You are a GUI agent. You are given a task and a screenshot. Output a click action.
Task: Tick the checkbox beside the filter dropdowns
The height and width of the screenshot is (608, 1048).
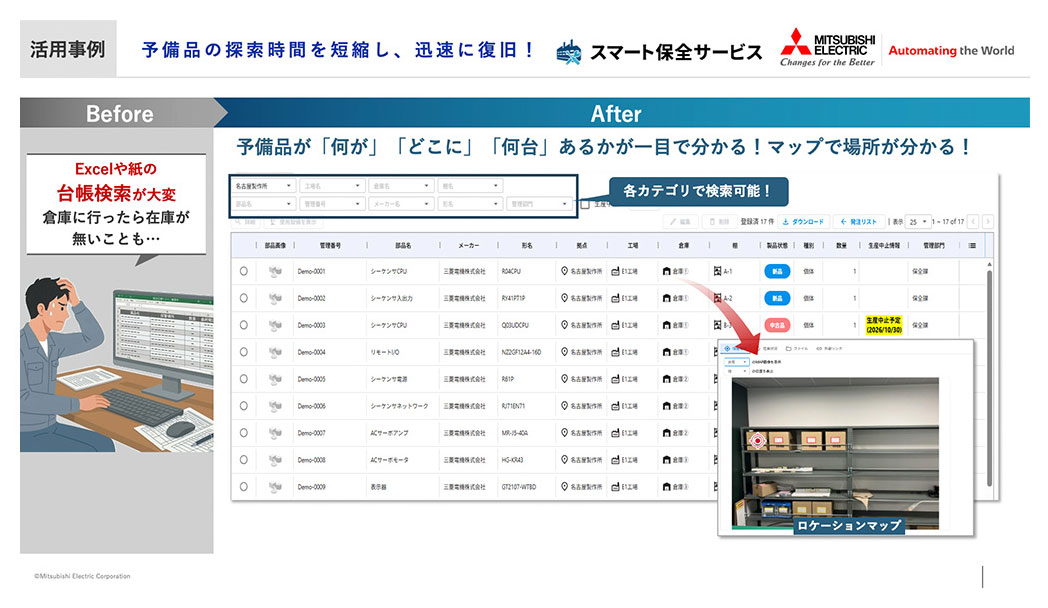point(585,204)
